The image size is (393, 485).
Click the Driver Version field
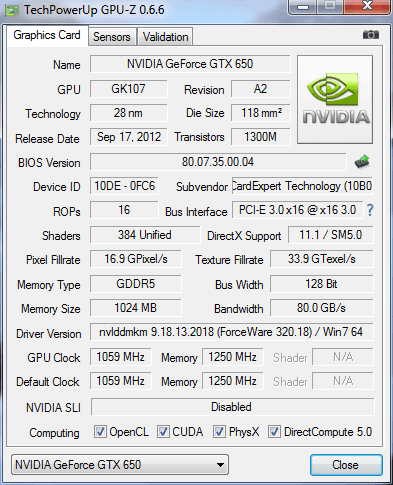[232, 332]
